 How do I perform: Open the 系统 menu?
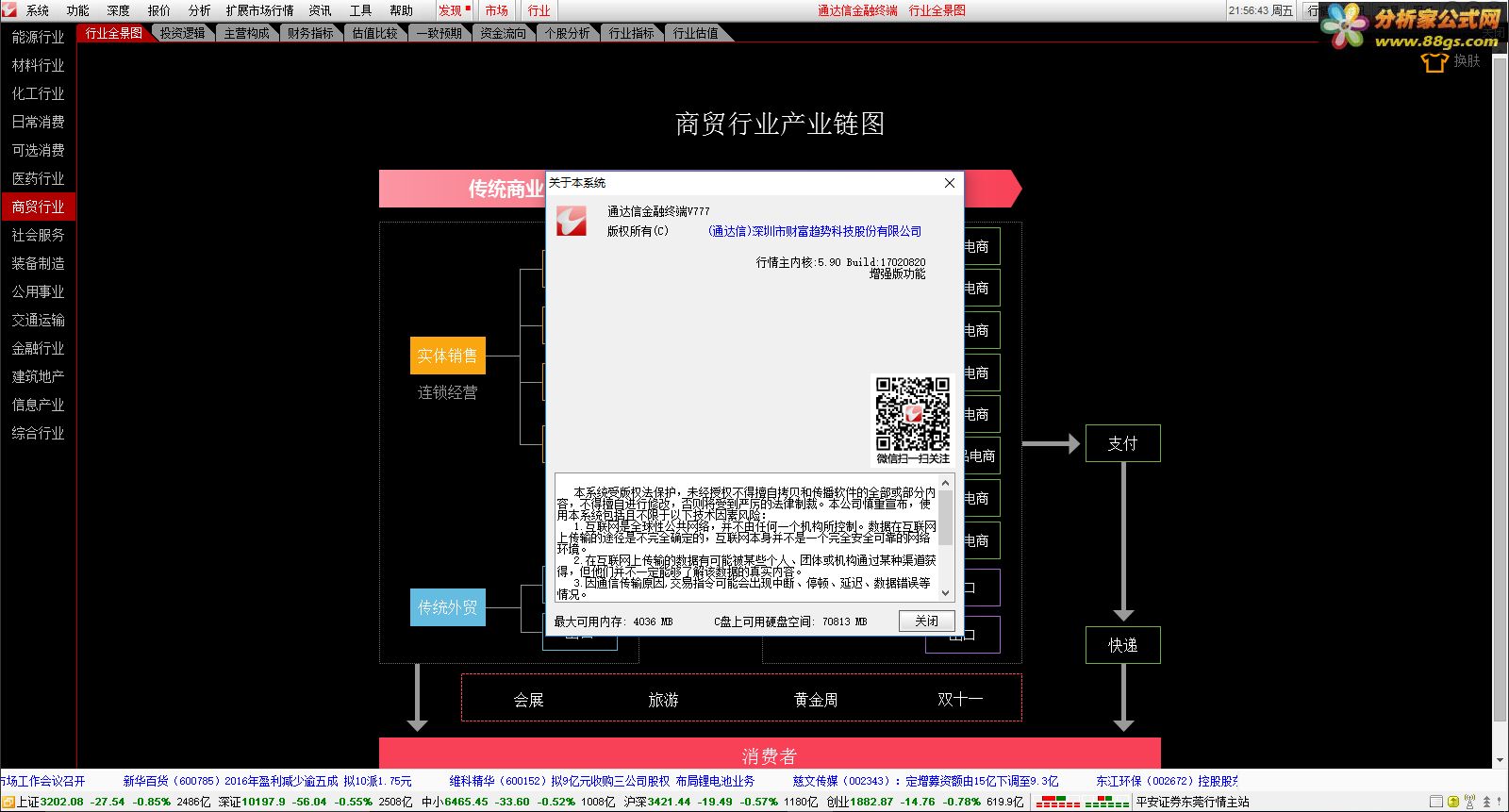(38, 10)
